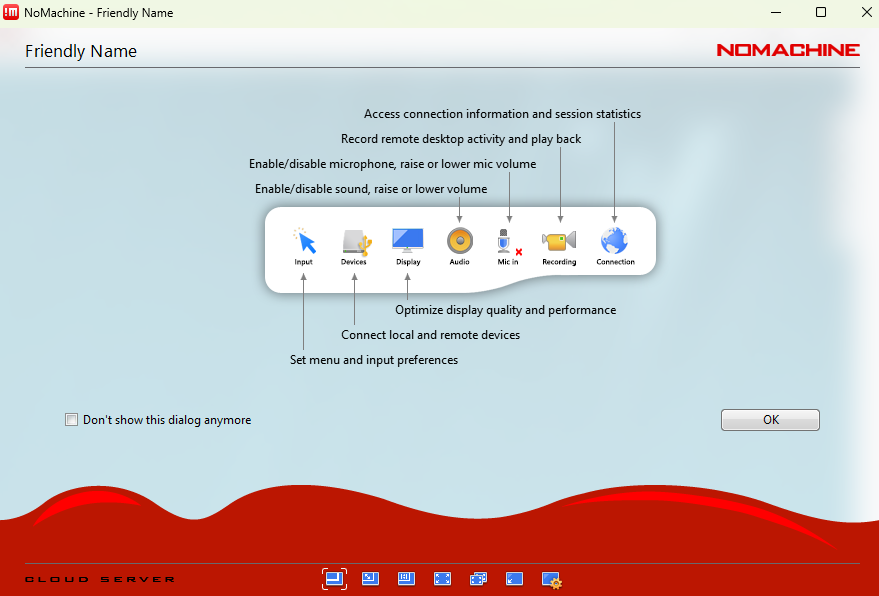Open the Devices USB drive icon
The image size is (879, 596).
pyautogui.click(x=354, y=241)
